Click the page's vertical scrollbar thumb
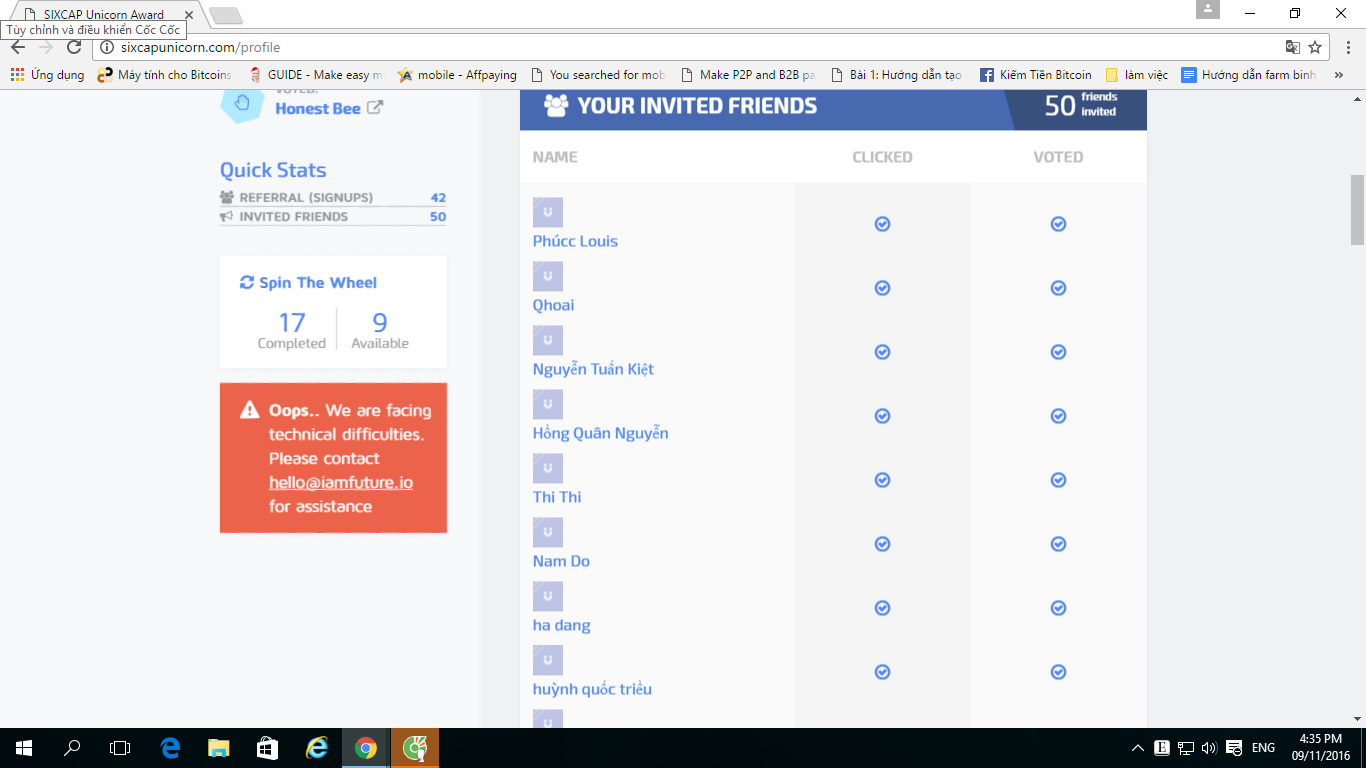Viewport: 1366px width, 768px height. point(1357,210)
